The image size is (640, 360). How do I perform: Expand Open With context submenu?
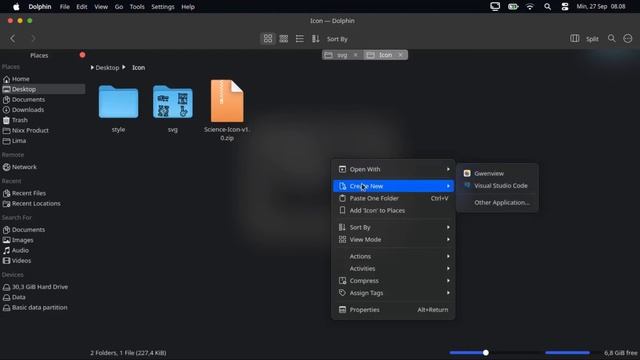(x=393, y=169)
